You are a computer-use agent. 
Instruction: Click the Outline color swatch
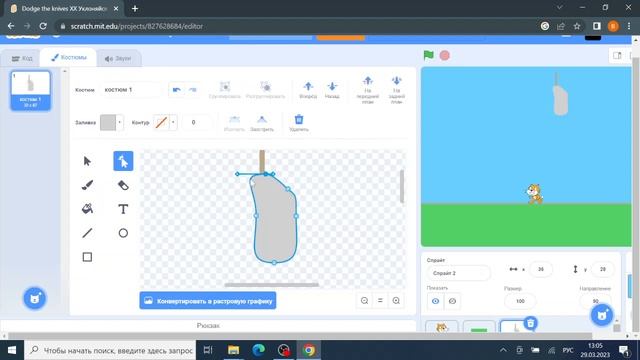(x=162, y=122)
